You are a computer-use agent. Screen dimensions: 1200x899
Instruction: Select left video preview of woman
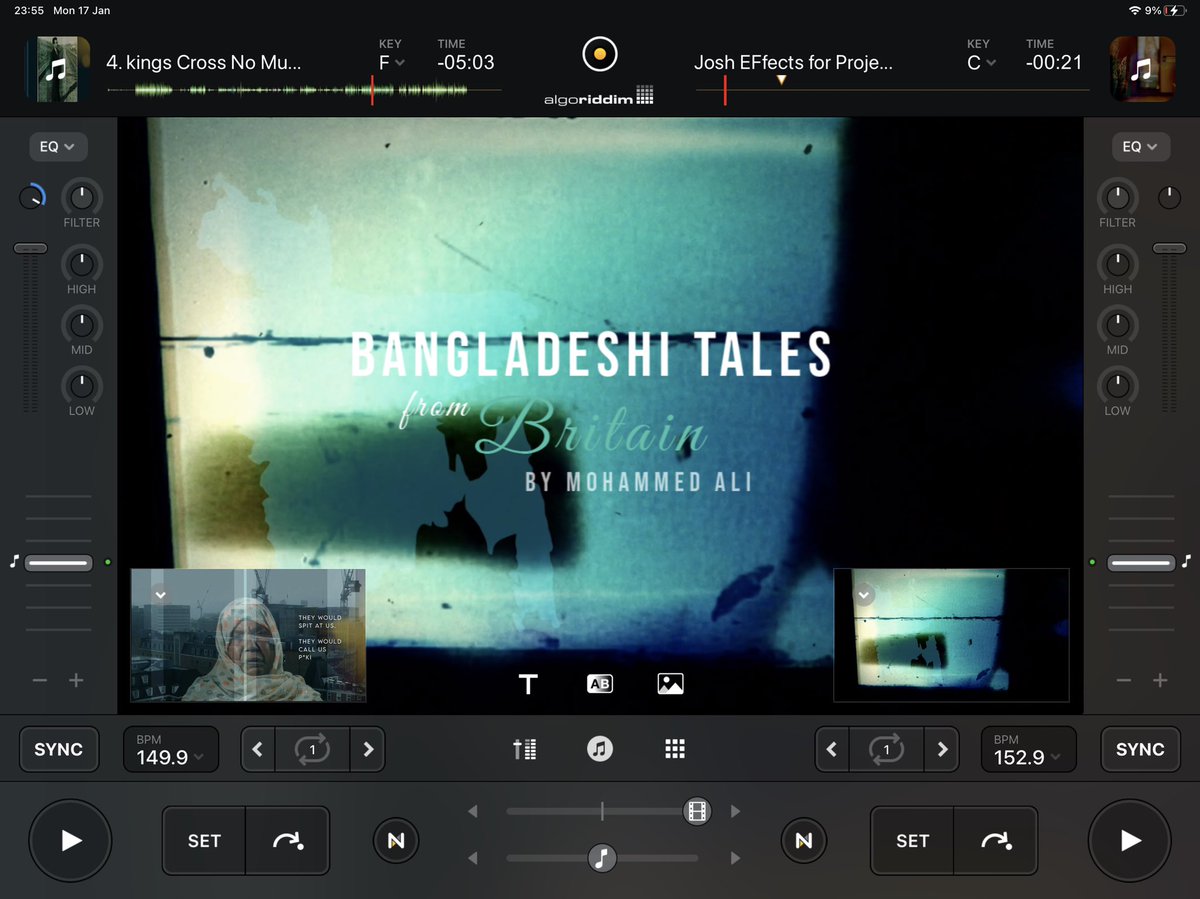point(248,636)
